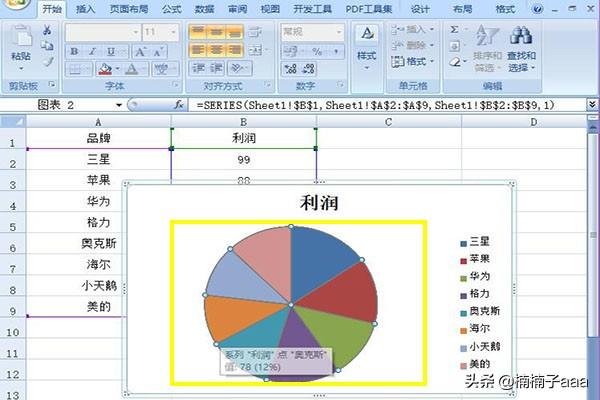Click the Paste (粘贴) clipboard icon
Image resolution: width=600 pixels, height=400 pixels.
[x=21, y=38]
